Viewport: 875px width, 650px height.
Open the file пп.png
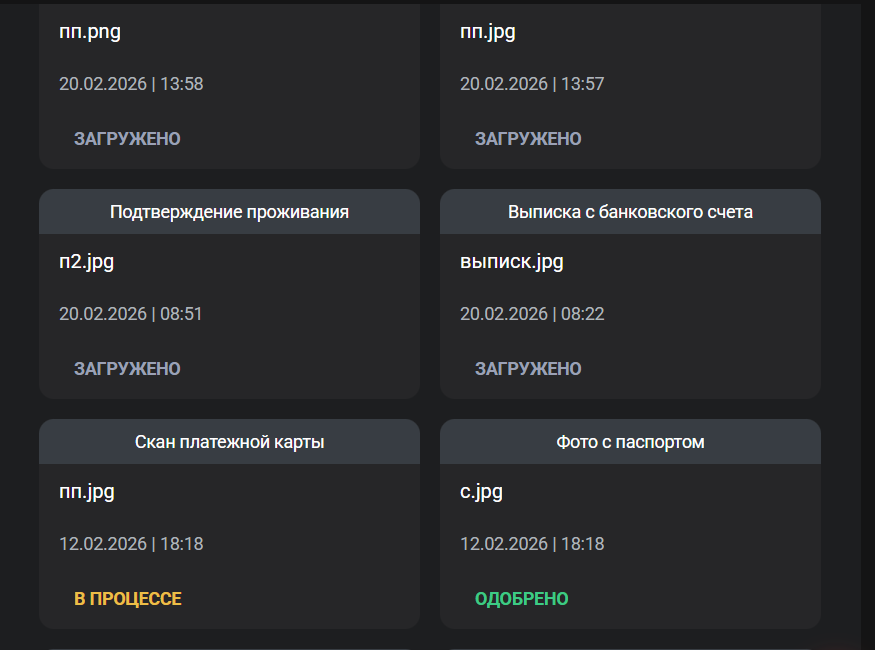point(90,32)
